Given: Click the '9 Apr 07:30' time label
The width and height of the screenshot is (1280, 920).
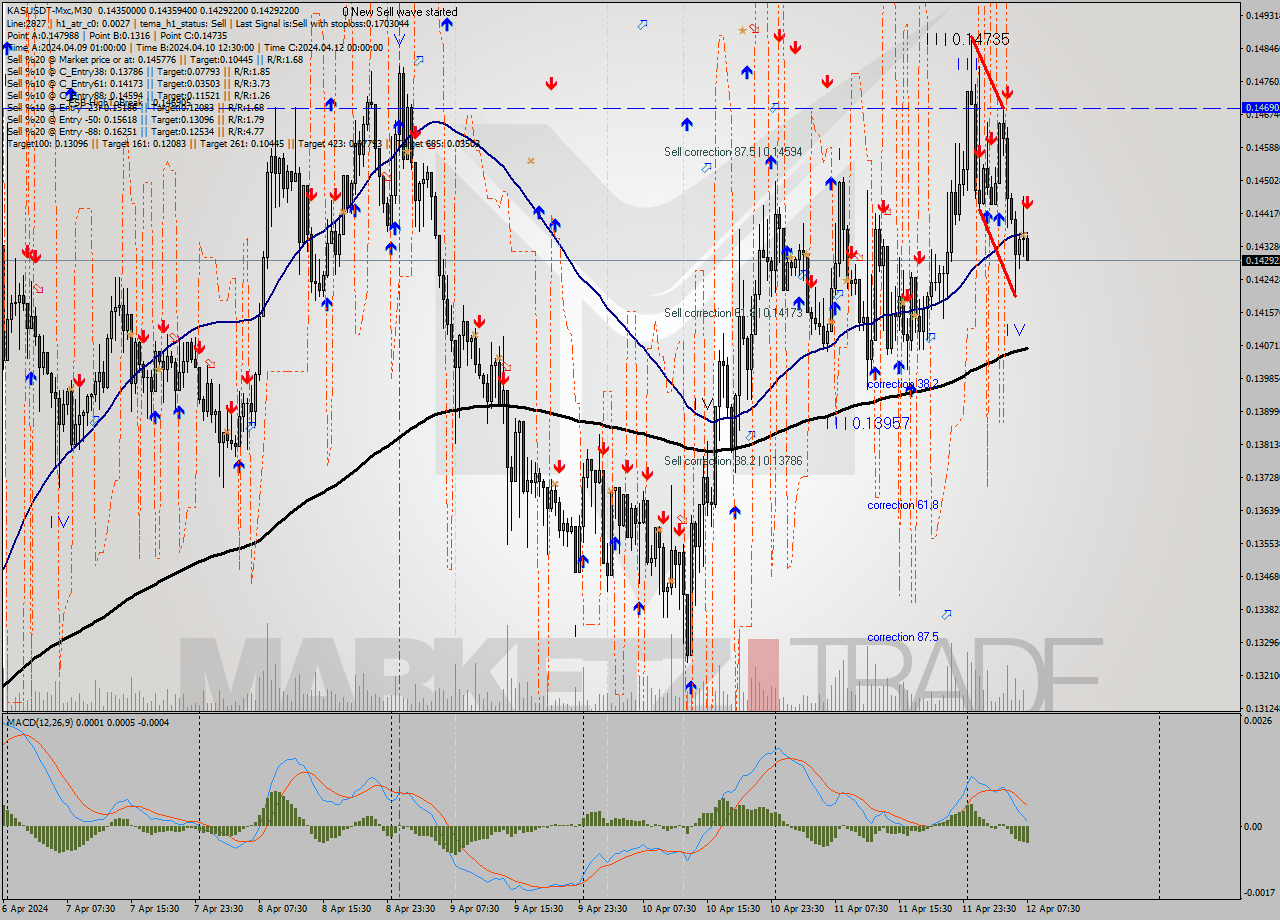Looking at the screenshot, I should tap(475, 909).
